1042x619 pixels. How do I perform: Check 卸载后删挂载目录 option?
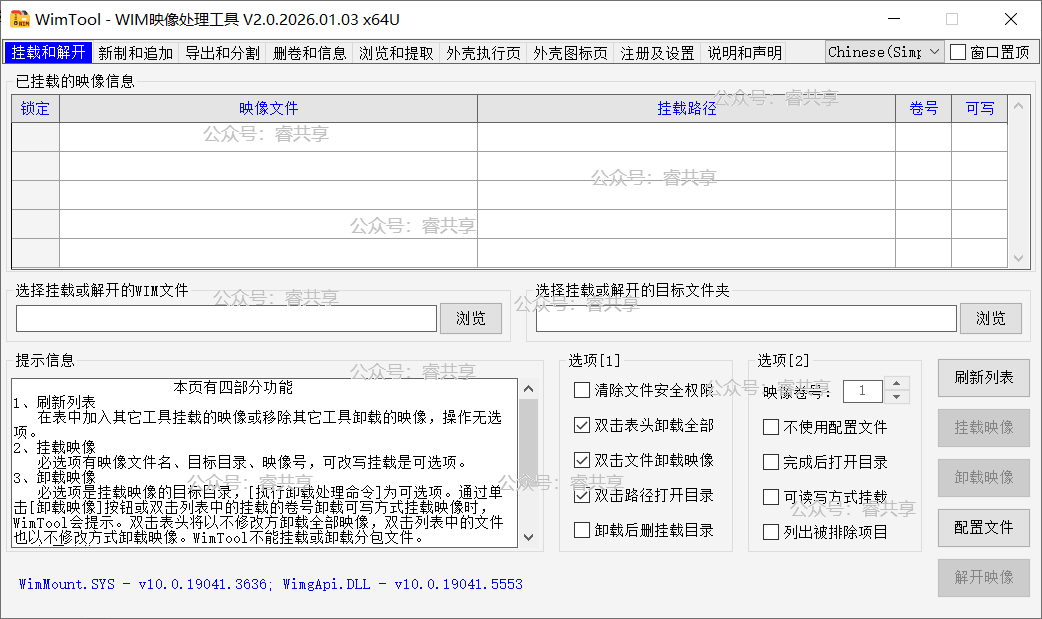(x=582, y=530)
